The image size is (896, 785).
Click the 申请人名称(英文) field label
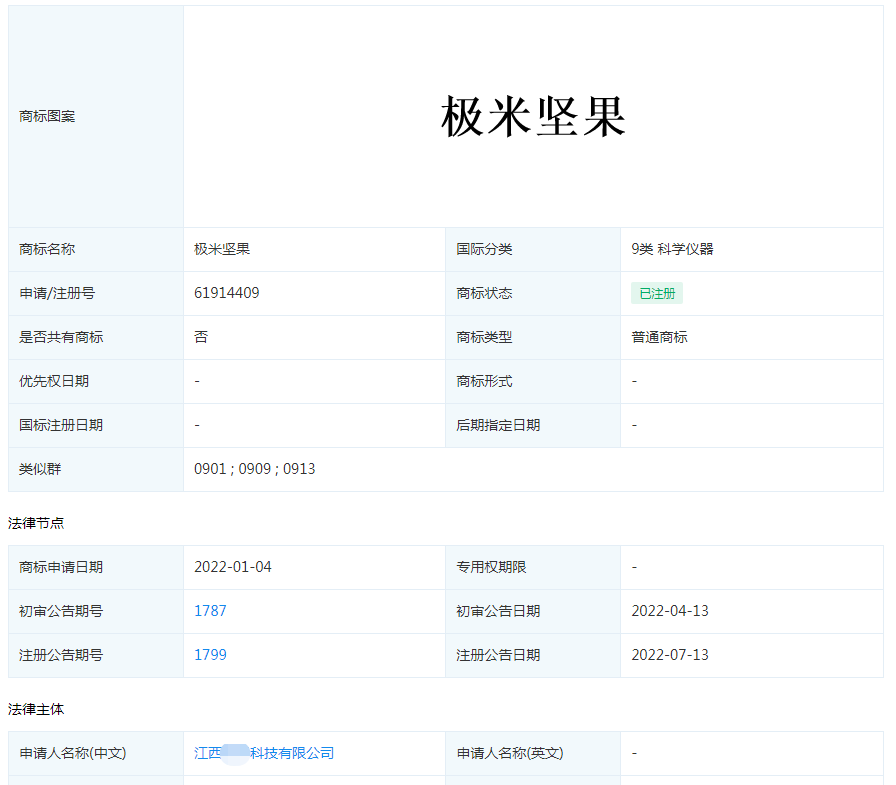pyautogui.click(x=510, y=753)
